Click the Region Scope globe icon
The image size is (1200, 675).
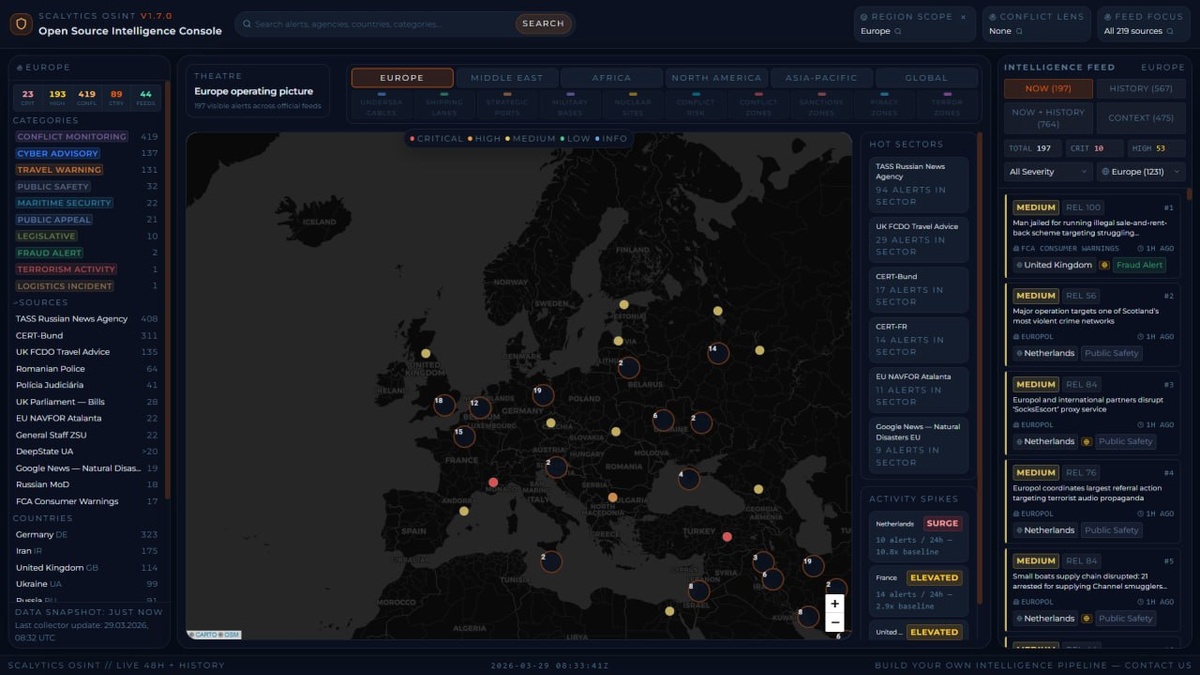point(864,16)
